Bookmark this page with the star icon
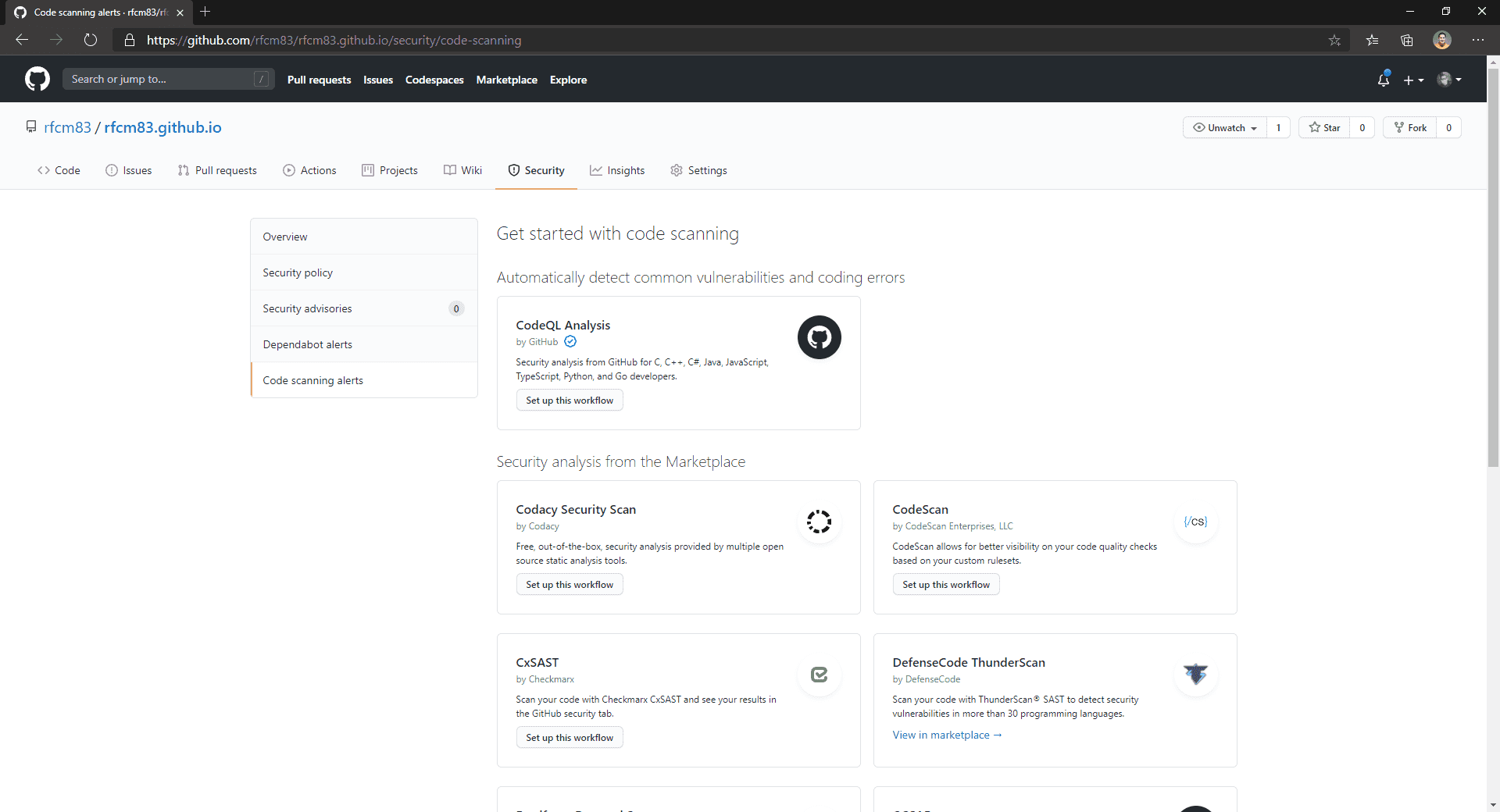 point(1334,40)
